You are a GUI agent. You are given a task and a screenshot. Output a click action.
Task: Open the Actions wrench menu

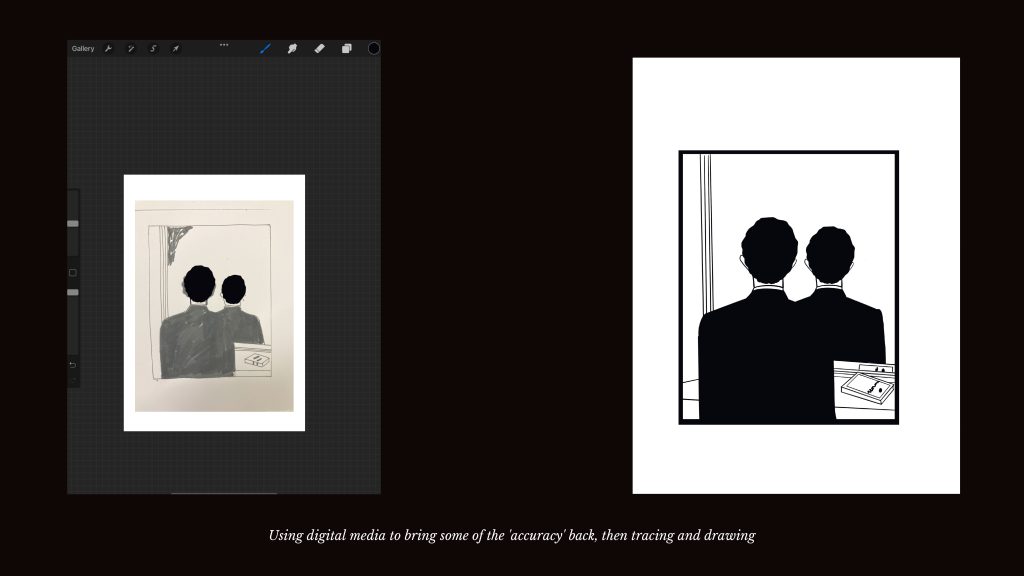(x=108, y=49)
